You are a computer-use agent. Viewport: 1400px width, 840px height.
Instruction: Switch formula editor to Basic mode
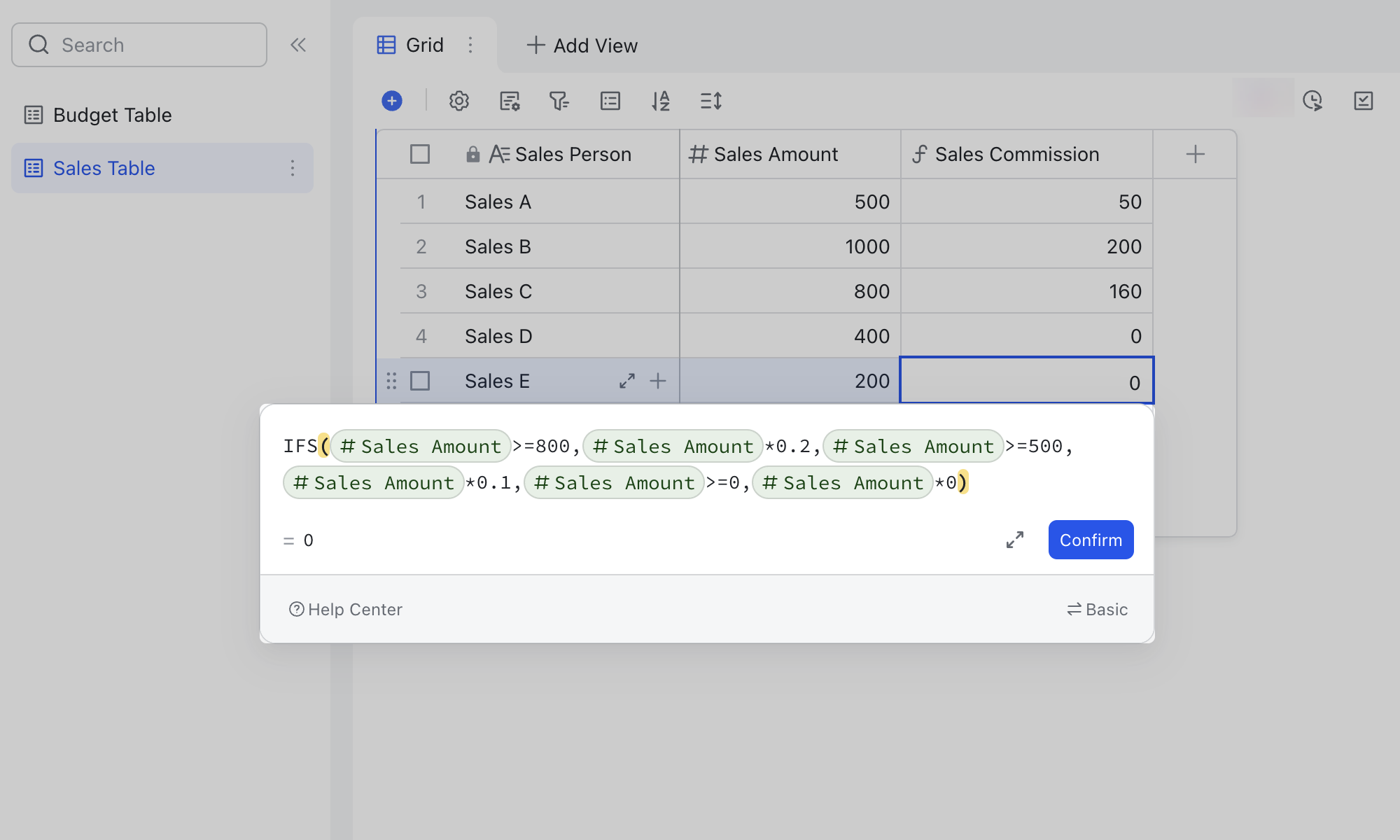[1097, 610]
